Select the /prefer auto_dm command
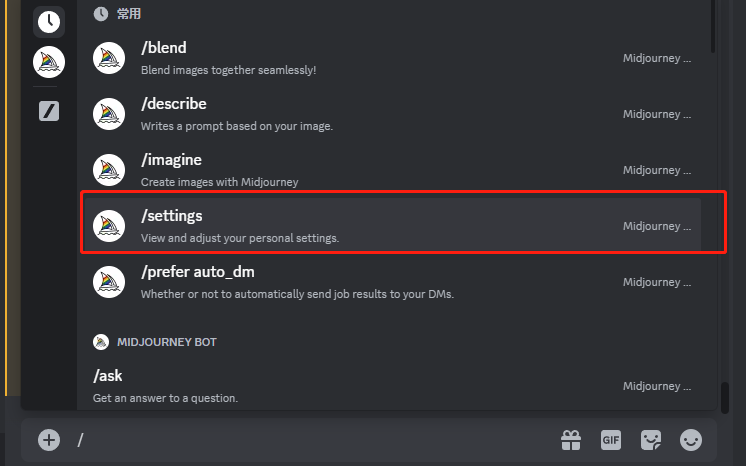746x466 pixels. coord(393,282)
